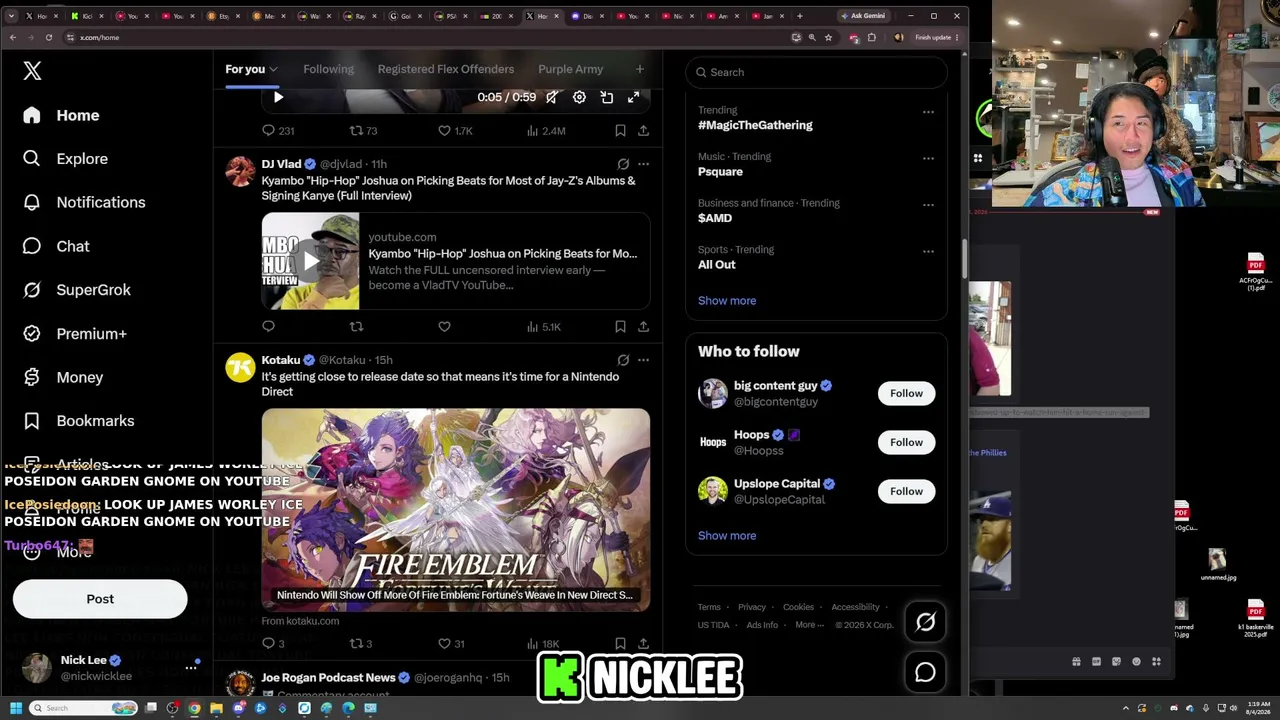1280x720 pixels.
Task: Open more options on Kotaku's post
Action: tap(643, 360)
